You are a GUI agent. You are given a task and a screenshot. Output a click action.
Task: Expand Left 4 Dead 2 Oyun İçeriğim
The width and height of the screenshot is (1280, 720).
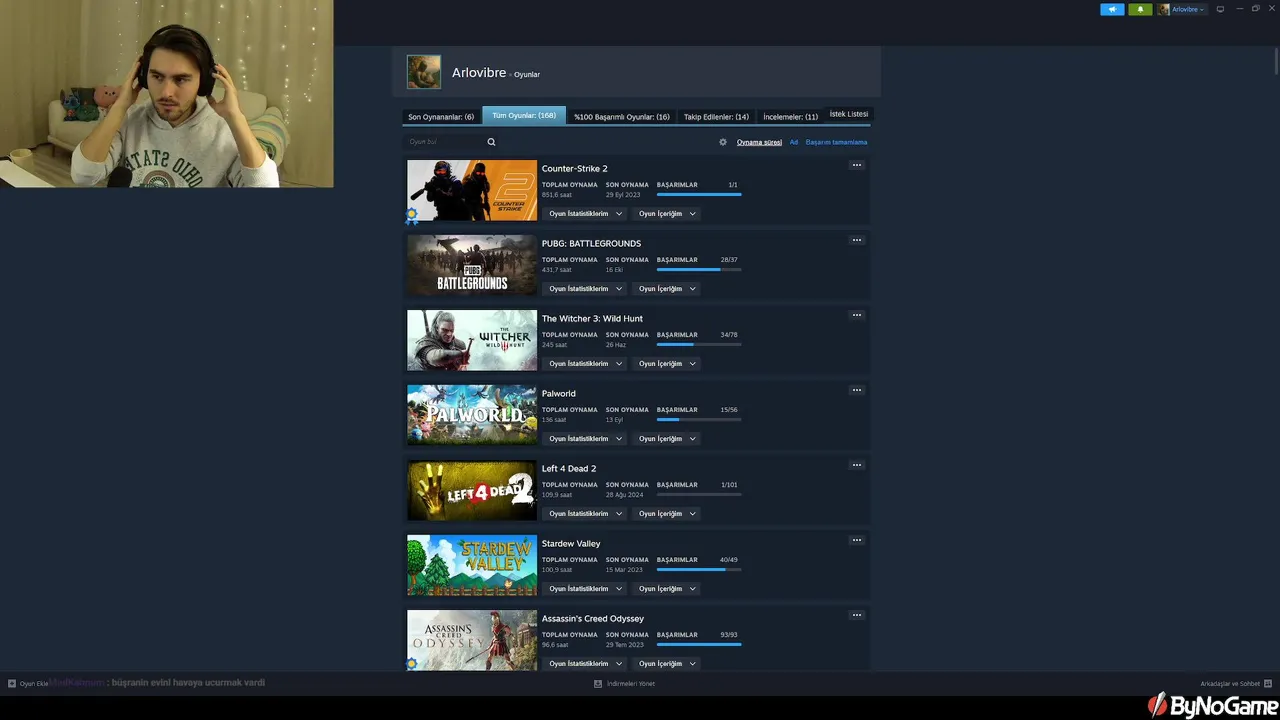pos(667,514)
